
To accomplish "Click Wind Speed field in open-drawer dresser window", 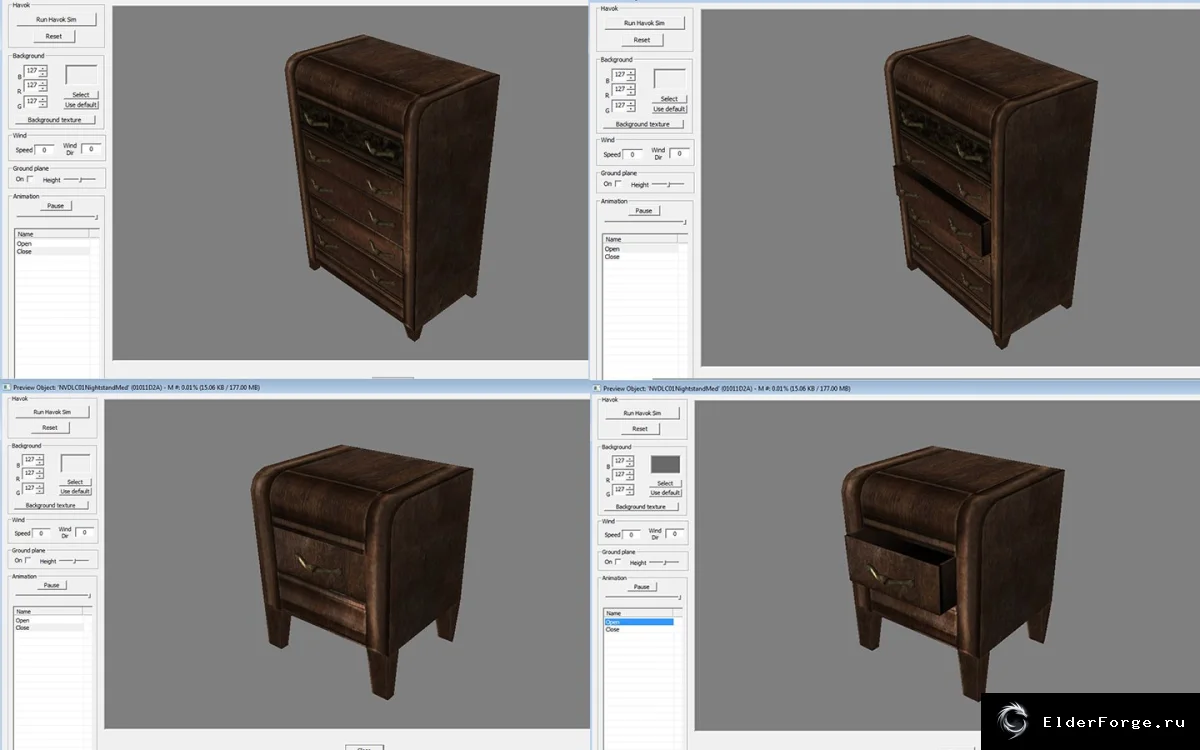I will point(633,154).
